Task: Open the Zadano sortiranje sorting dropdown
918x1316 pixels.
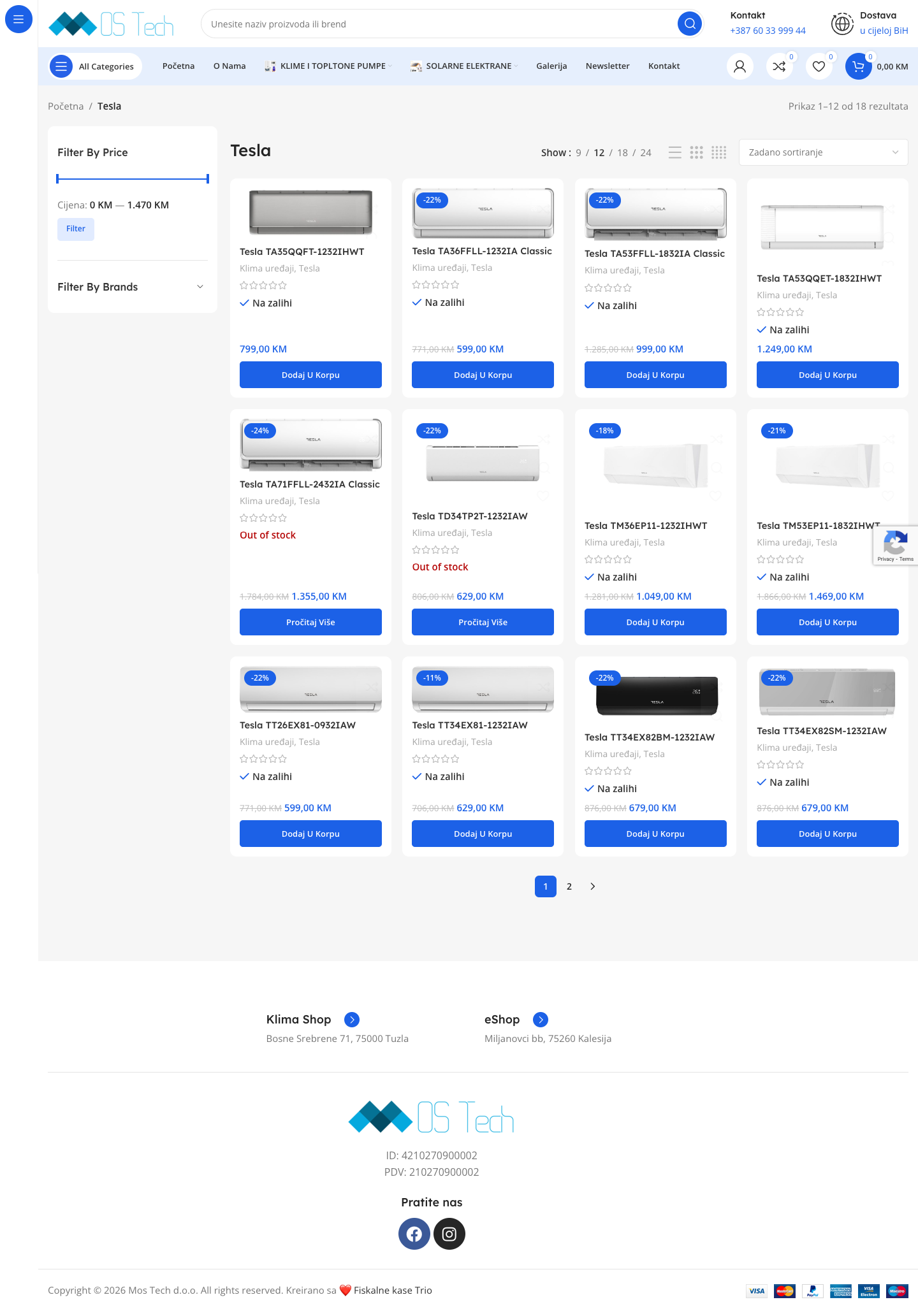Action: (823, 152)
